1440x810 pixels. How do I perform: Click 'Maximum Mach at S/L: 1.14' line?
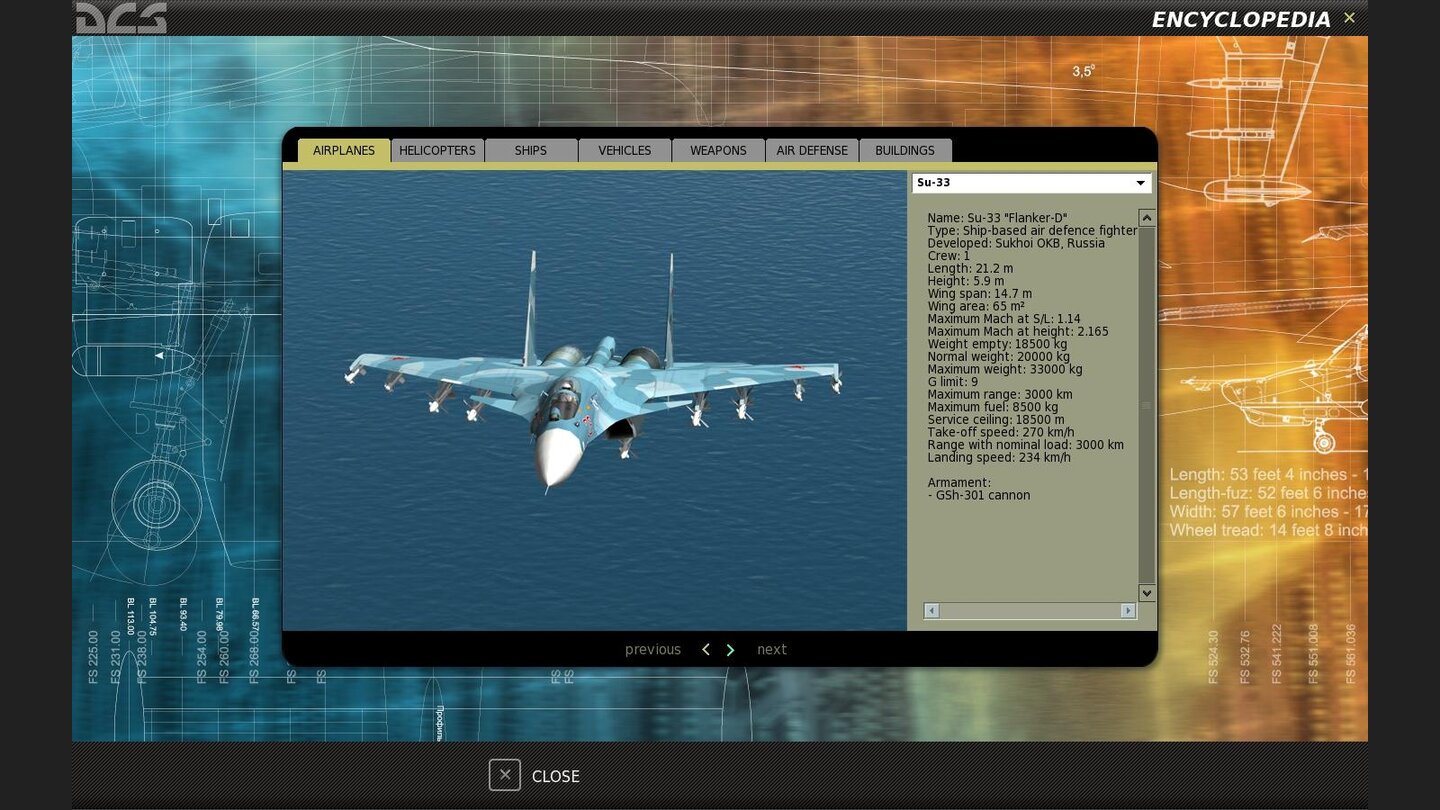coord(1004,319)
